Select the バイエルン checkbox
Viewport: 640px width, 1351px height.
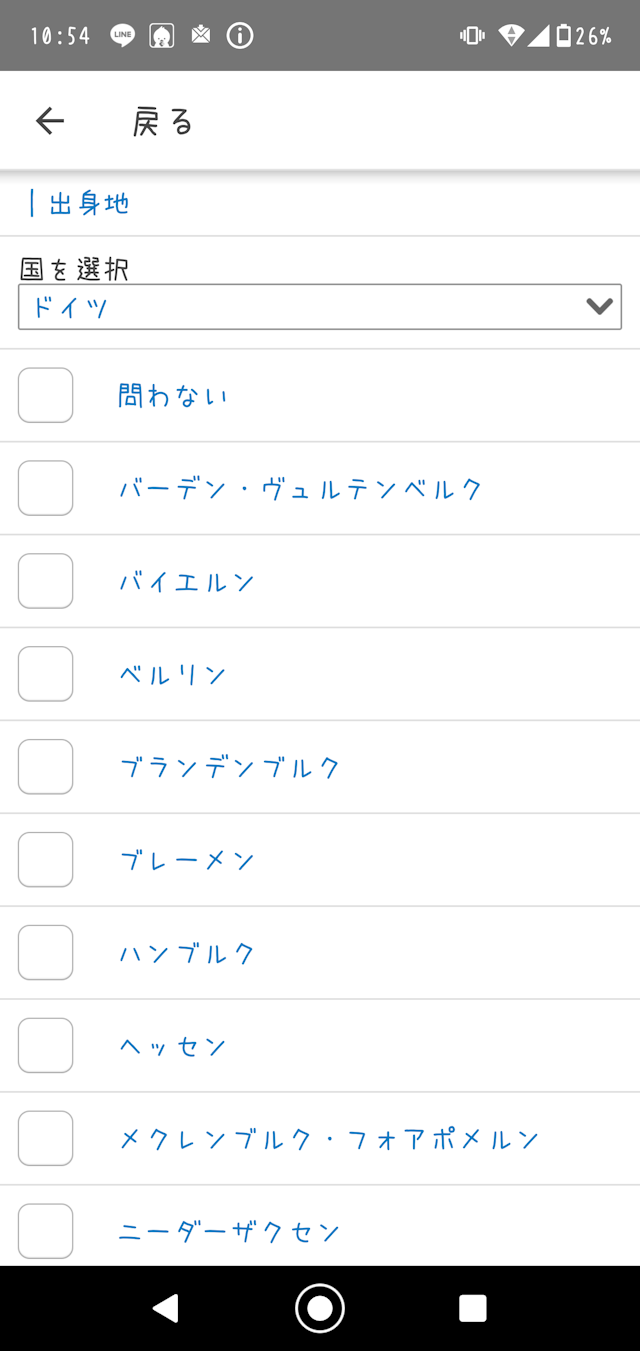(46, 581)
